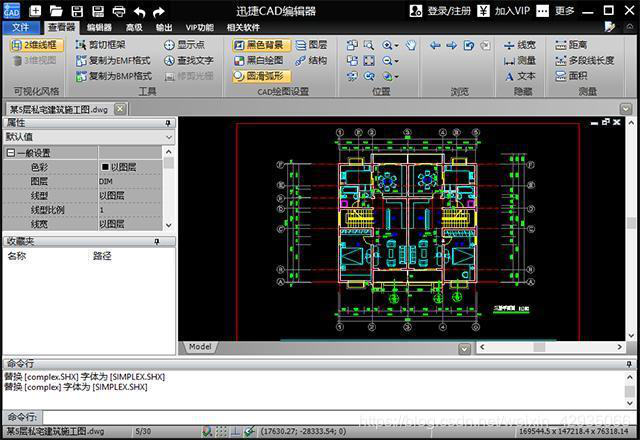This screenshot has width=640, height=440.
Task: Select the 剪切框架 clip frame tool
Action: point(100,44)
